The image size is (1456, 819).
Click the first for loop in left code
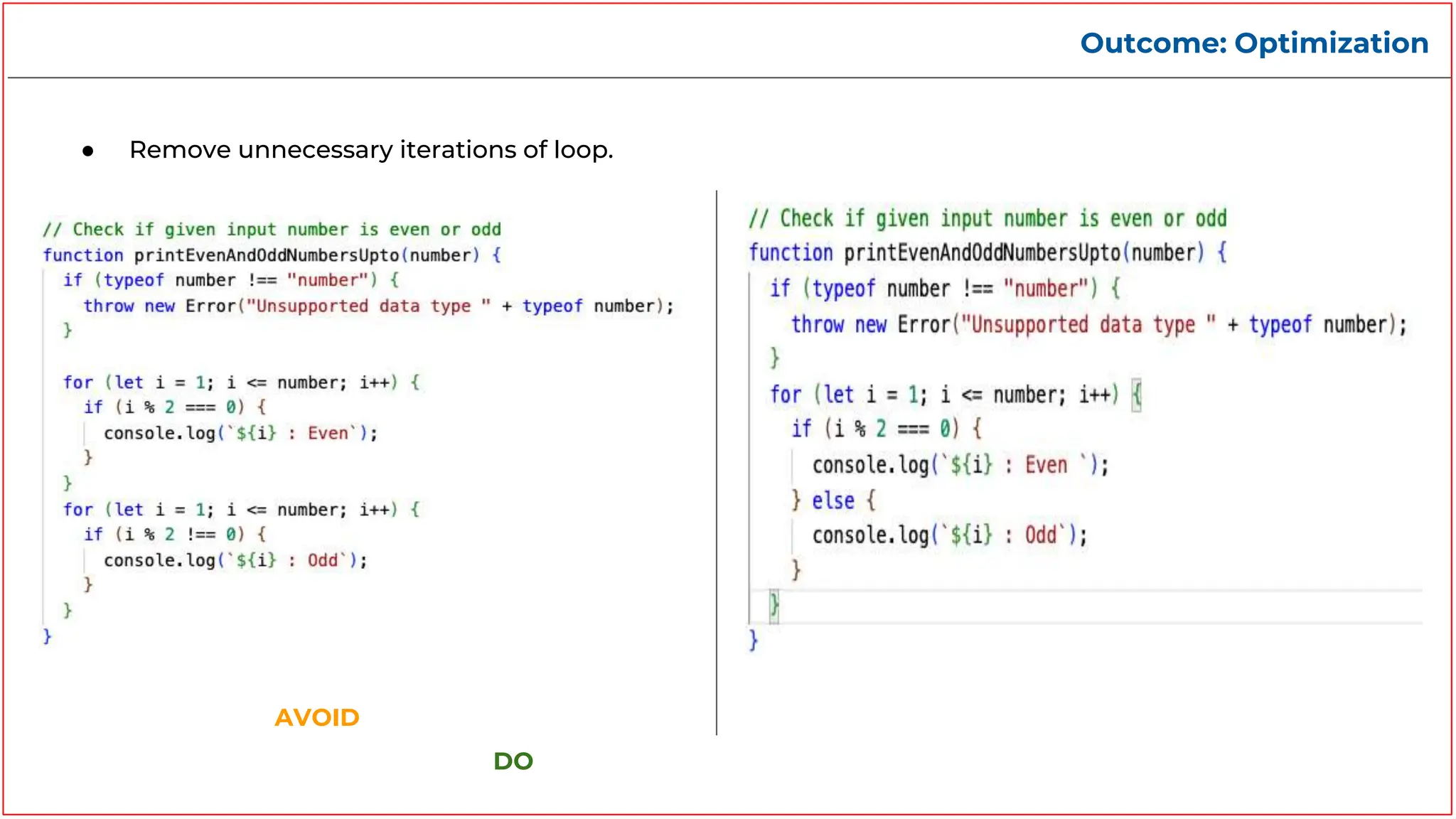(242, 382)
